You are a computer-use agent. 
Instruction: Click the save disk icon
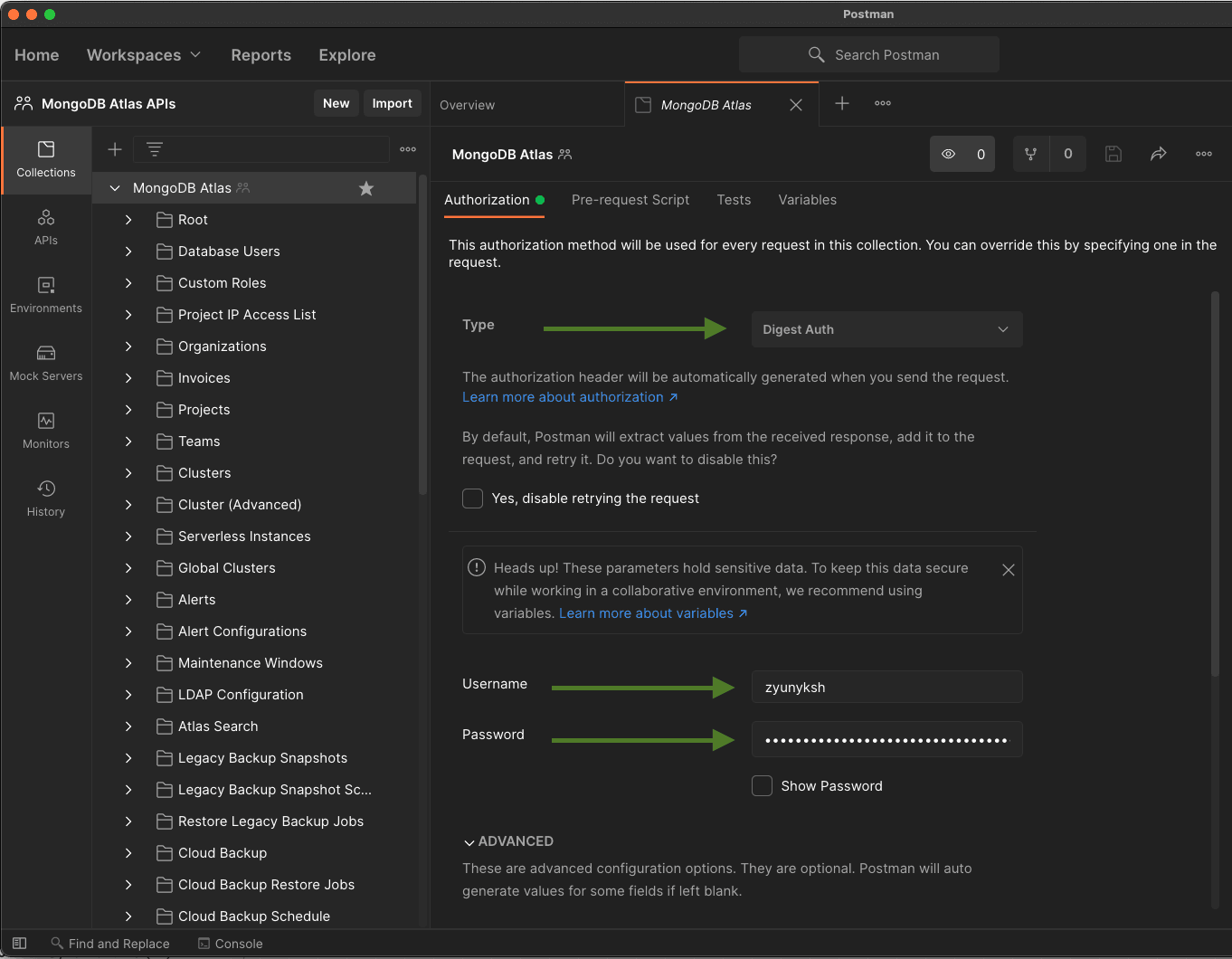(x=1114, y=154)
